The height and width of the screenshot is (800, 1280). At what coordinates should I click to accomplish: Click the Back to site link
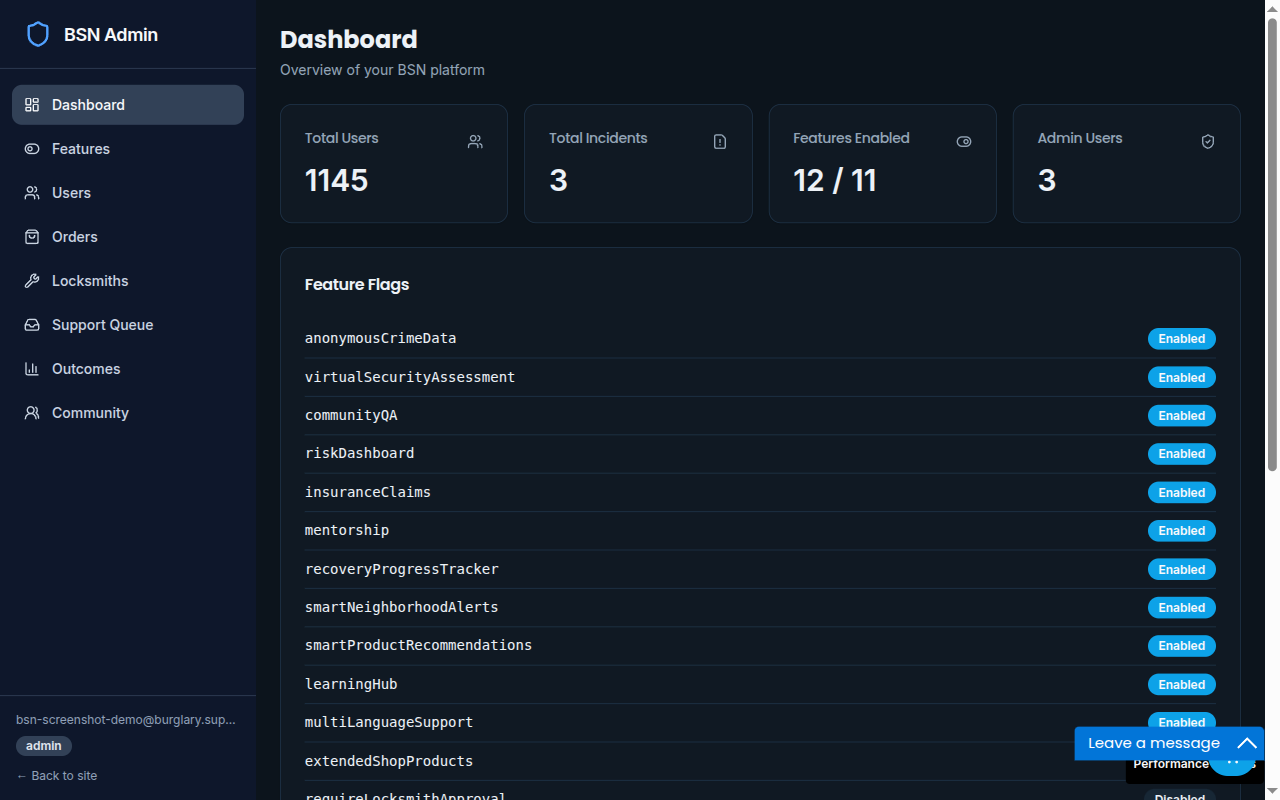click(57, 776)
